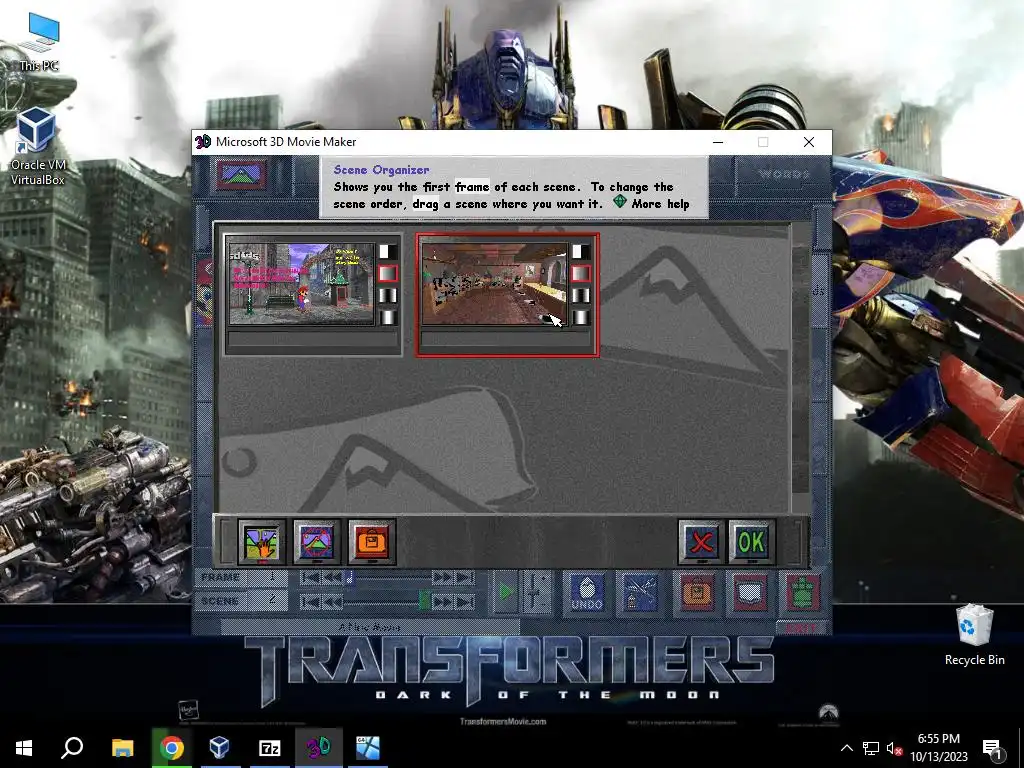Adjust the volume control slider
The height and width of the screenshot is (768, 1024).
(536, 592)
